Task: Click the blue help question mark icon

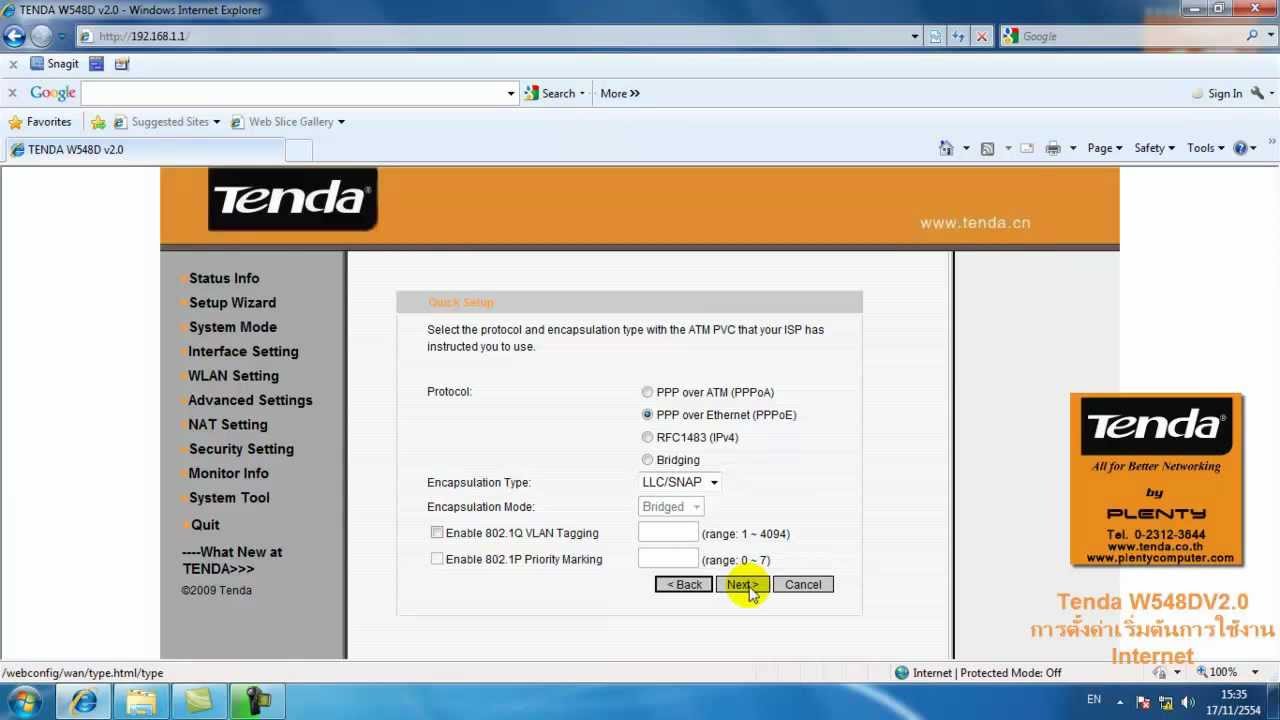Action: [1240, 148]
